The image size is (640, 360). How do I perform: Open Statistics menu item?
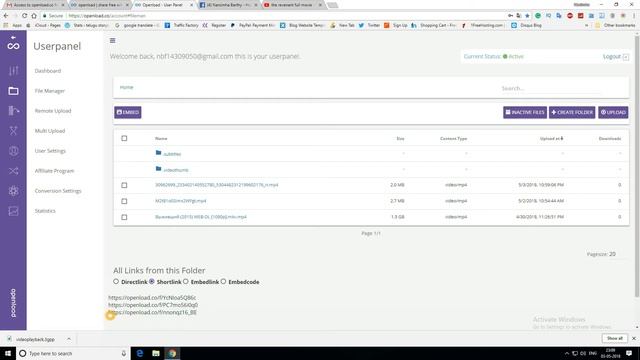tap(45, 211)
